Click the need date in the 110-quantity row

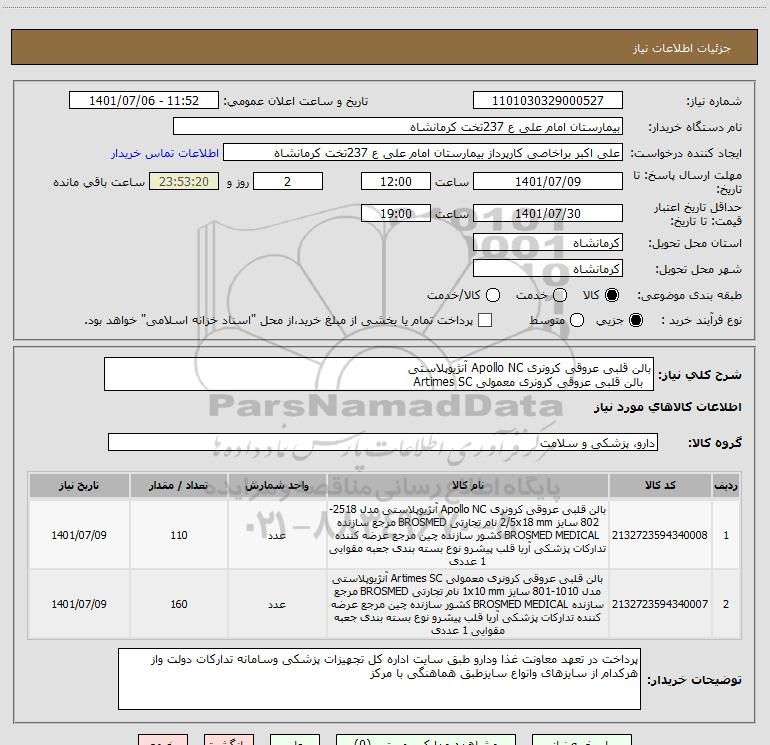click(x=79, y=535)
